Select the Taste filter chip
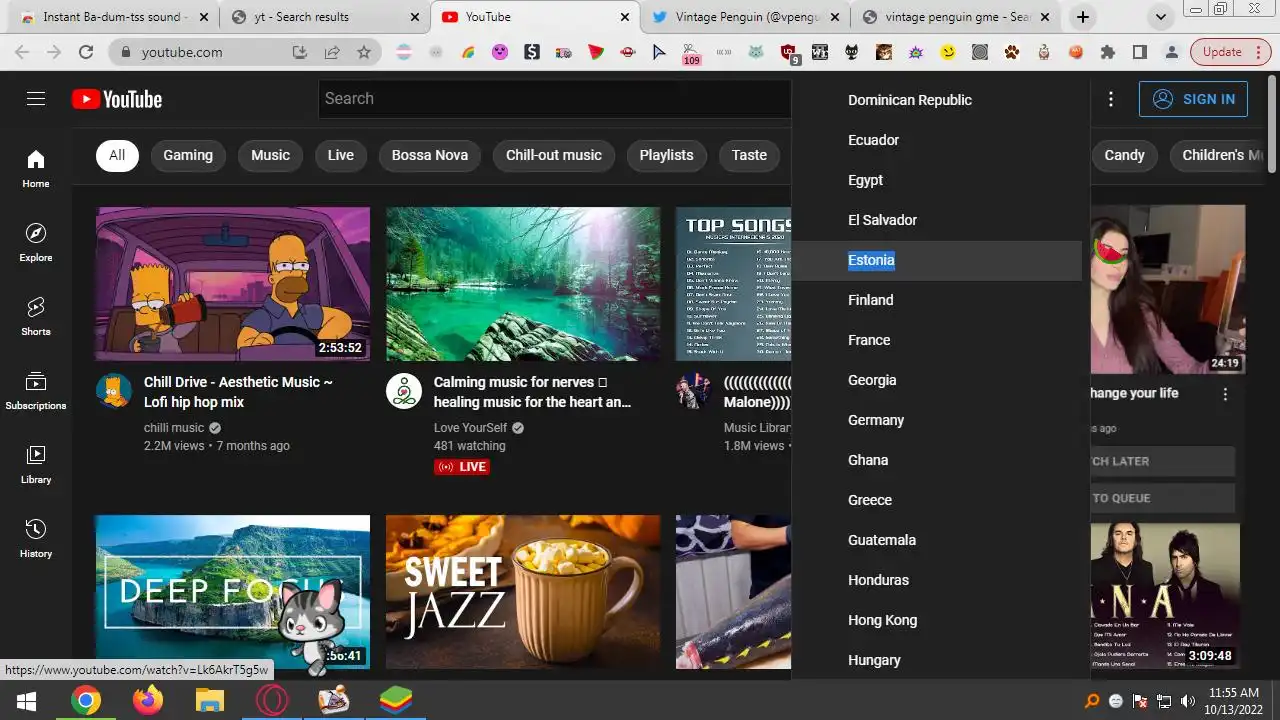Image resolution: width=1280 pixels, height=720 pixels. [749, 155]
